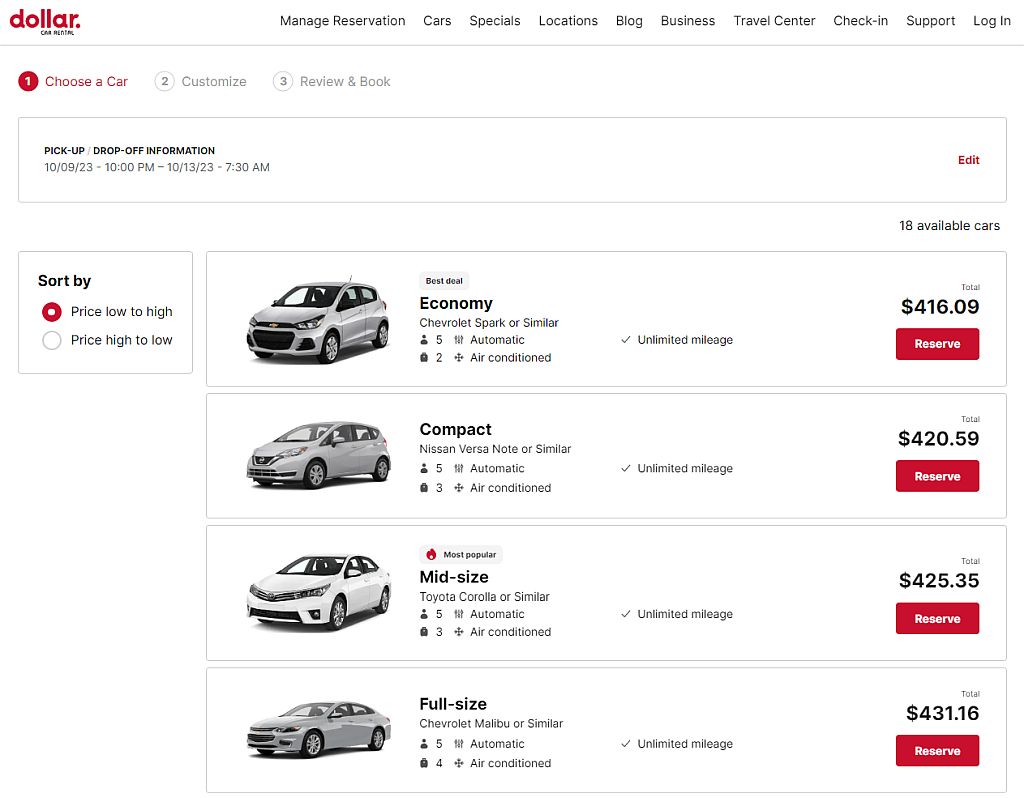Click step 2 Customize indicator
Viewport: 1024px width, 798px height.
pos(164,81)
